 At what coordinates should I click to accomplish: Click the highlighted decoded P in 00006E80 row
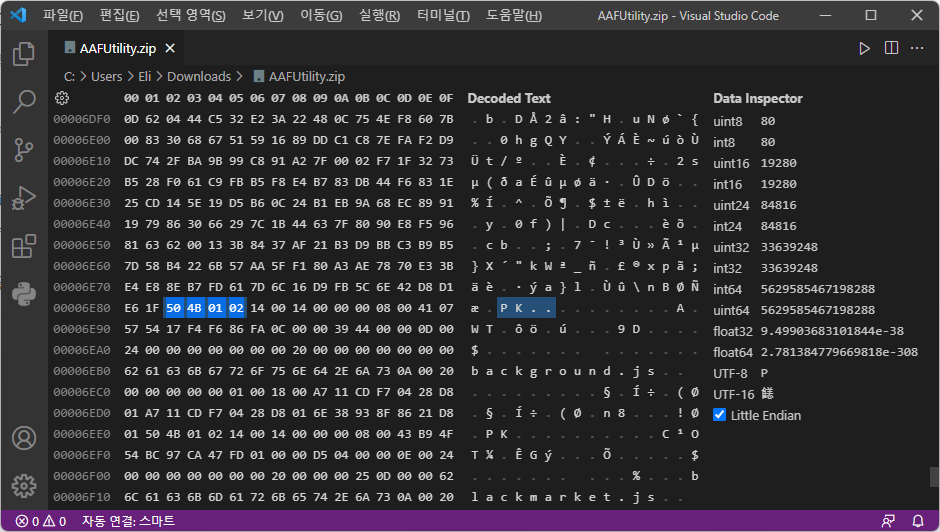point(504,308)
